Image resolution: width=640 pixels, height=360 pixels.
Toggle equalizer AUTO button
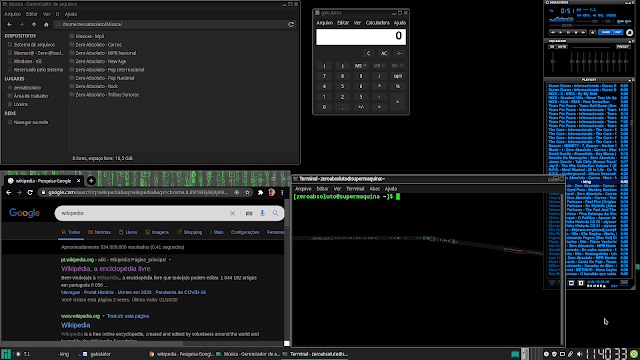(562, 47)
